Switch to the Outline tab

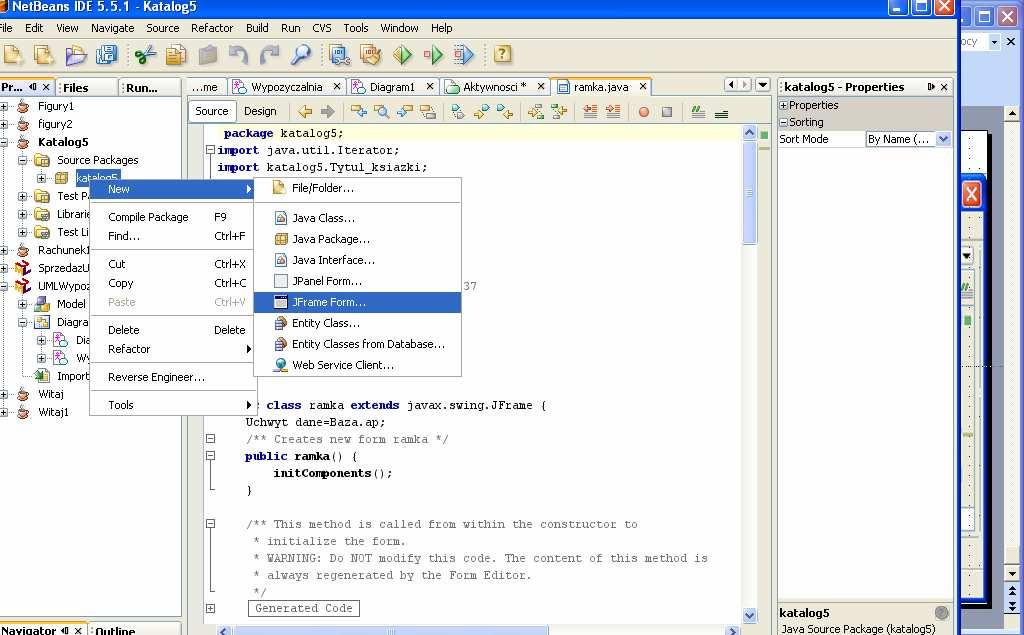(115, 630)
